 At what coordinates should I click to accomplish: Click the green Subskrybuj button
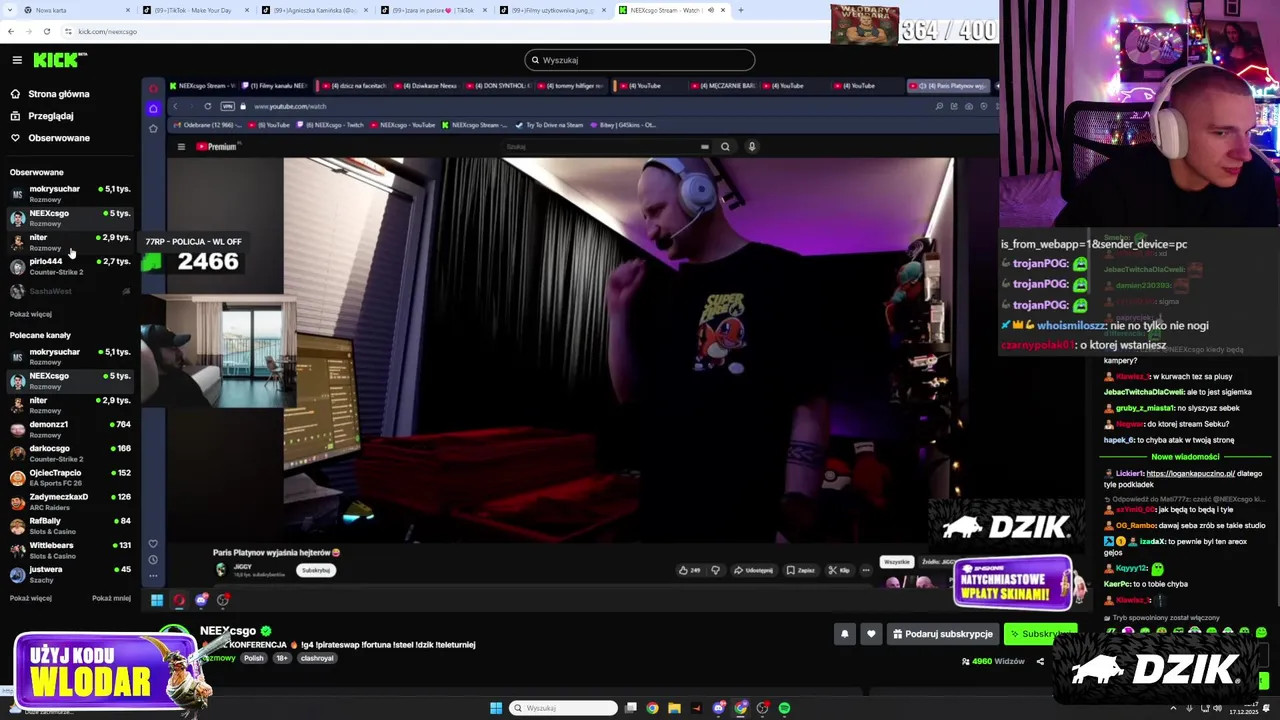point(1040,634)
